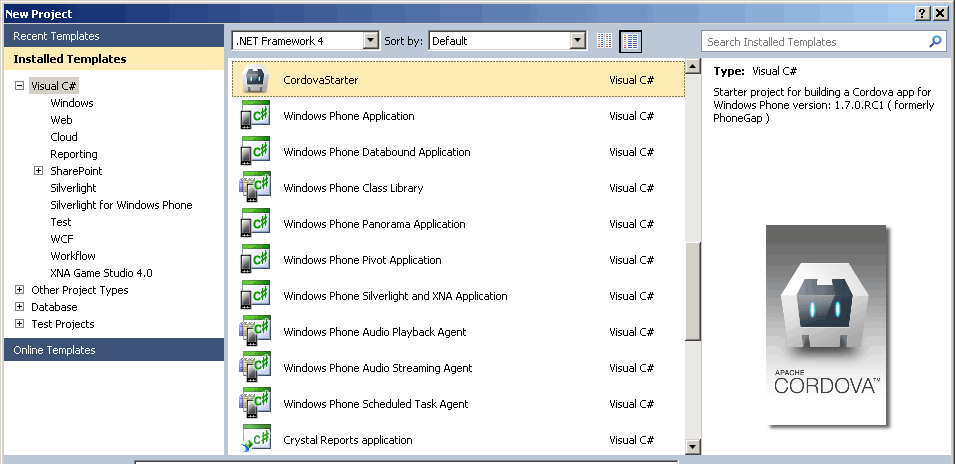Select Other Project Types item
This screenshot has width=956, height=464.
pos(80,290)
